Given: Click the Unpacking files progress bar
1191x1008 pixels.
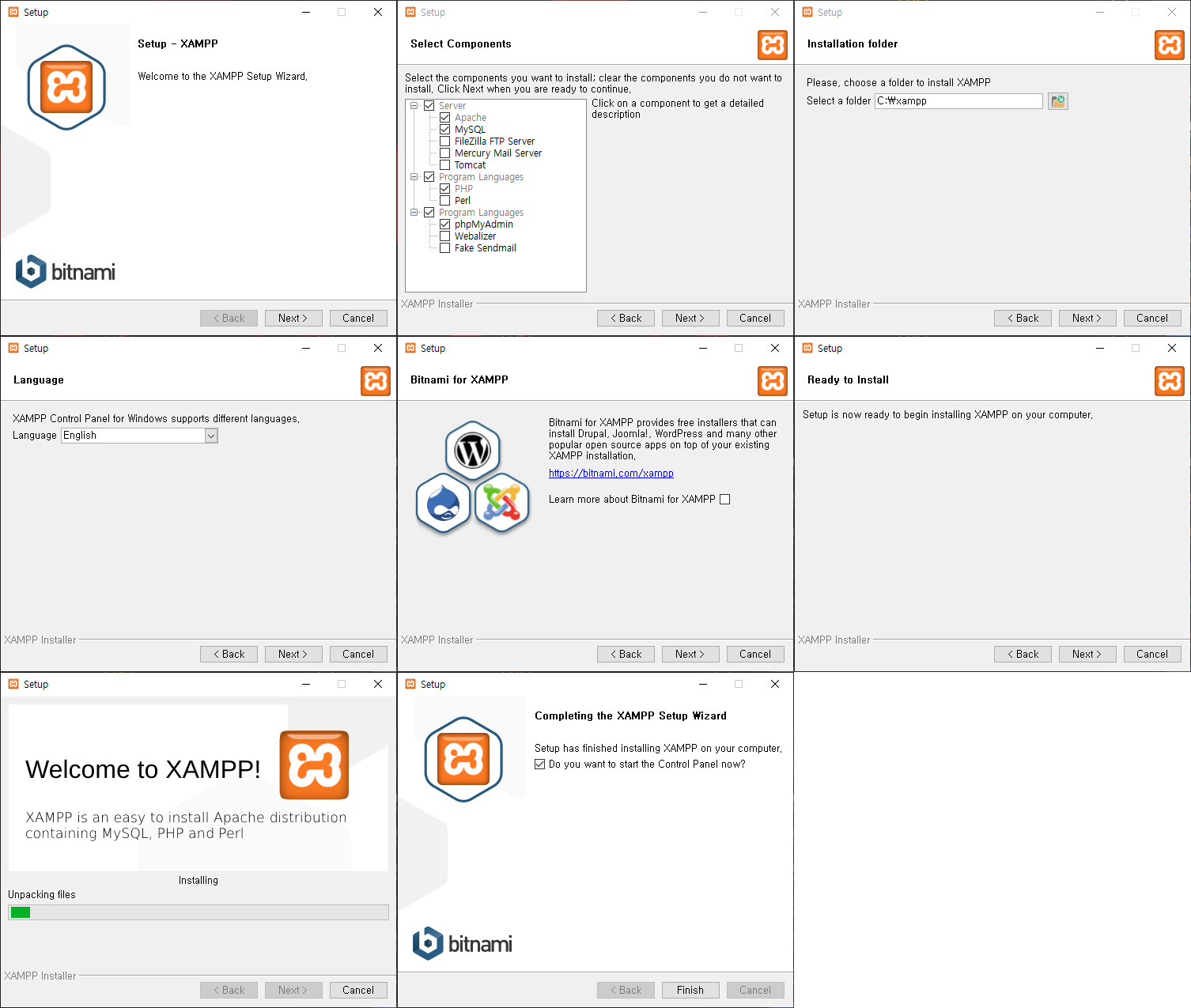Looking at the screenshot, I should [198, 912].
